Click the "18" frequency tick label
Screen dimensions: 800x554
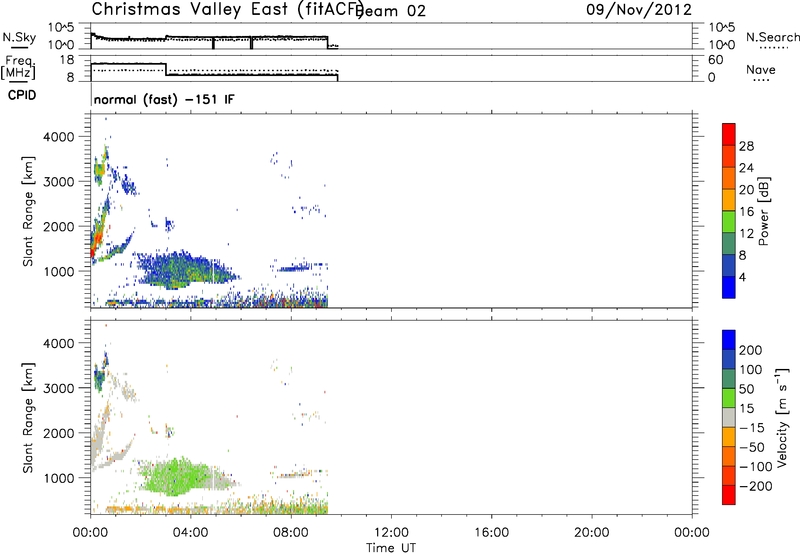67,60
